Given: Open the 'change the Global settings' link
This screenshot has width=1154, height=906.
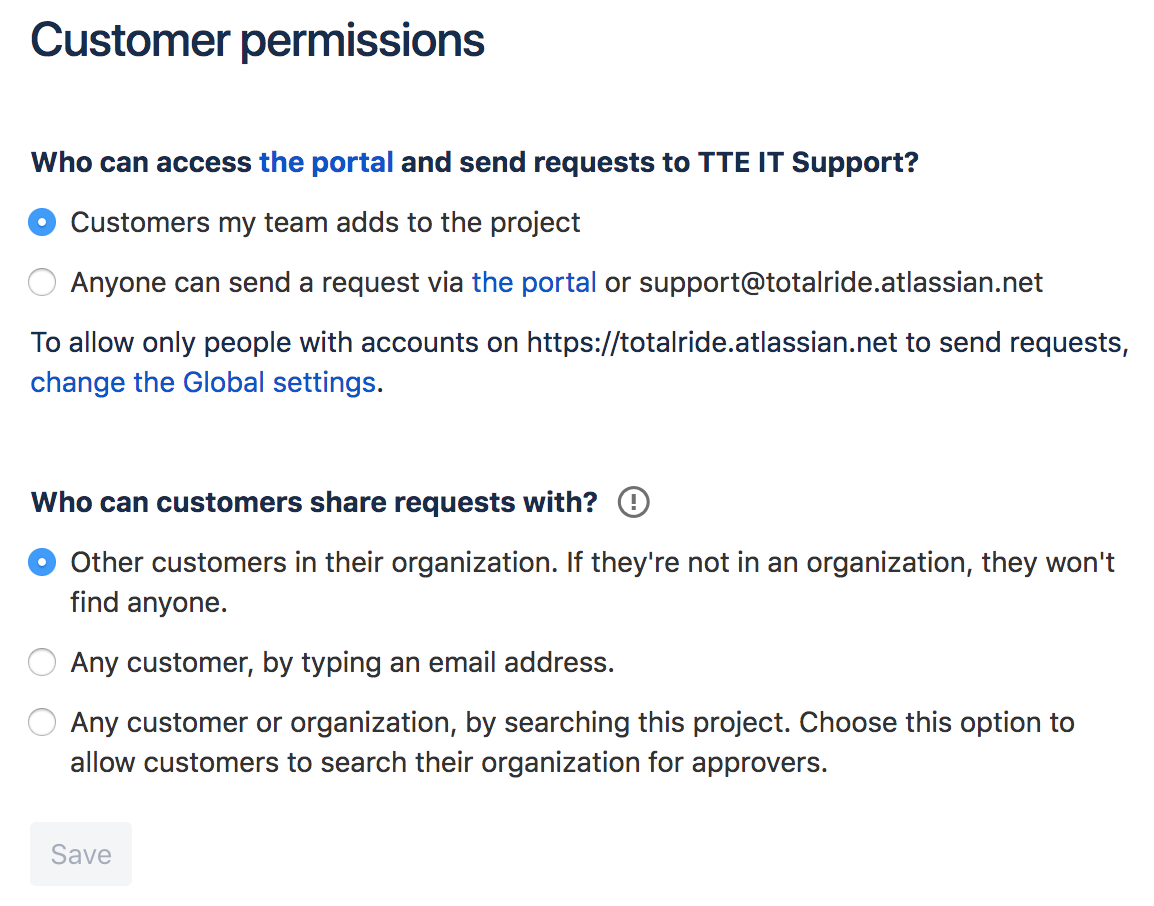Looking at the screenshot, I should 203,382.
